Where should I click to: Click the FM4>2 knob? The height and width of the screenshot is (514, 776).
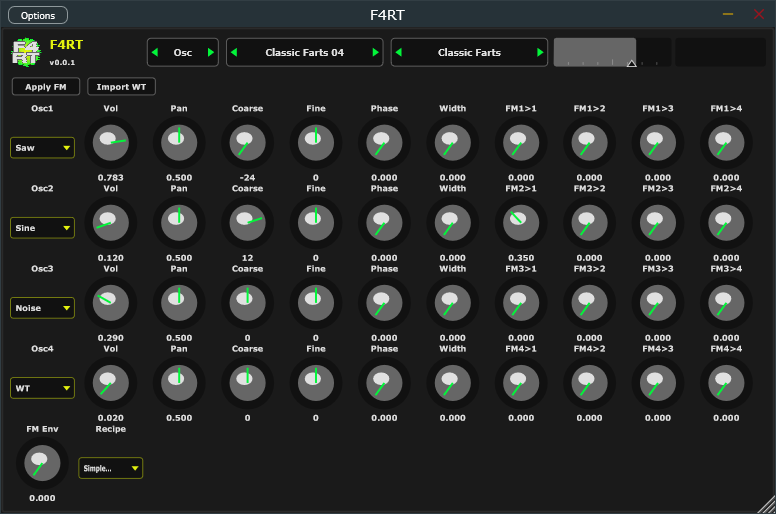click(x=589, y=383)
